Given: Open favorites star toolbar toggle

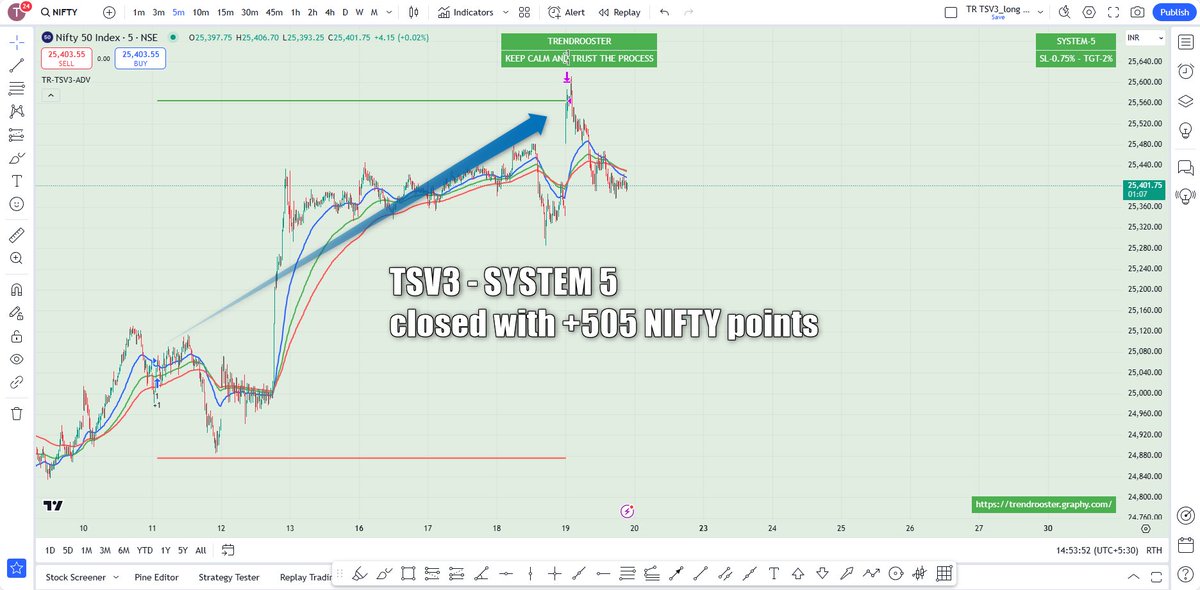Looking at the screenshot, I should pos(15,568).
